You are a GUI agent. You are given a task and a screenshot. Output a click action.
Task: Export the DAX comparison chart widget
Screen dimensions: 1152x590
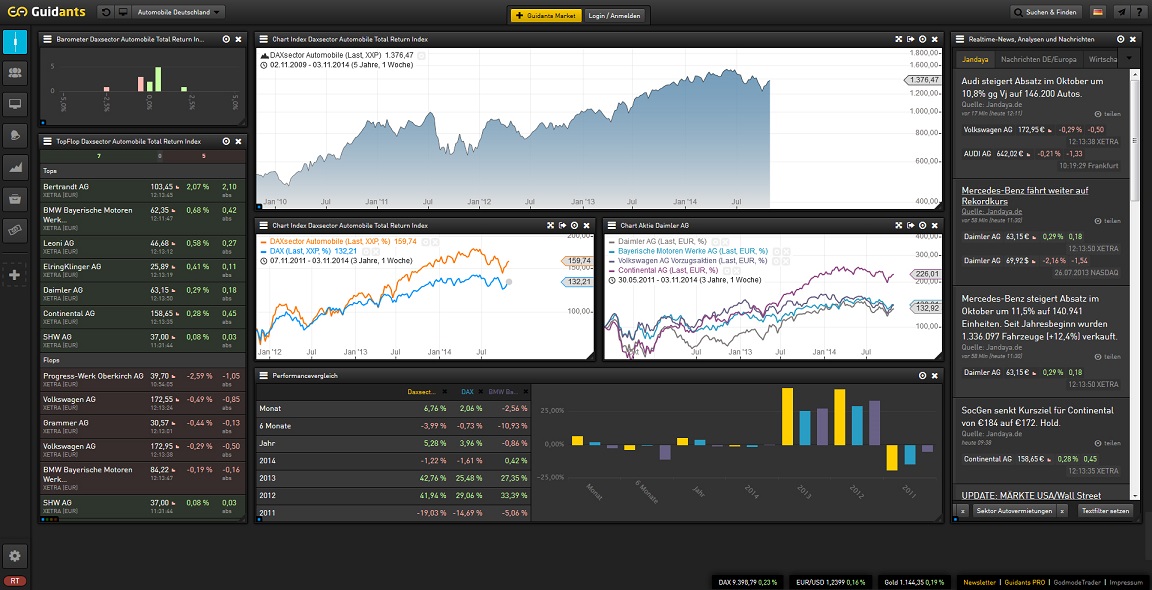point(562,226)
